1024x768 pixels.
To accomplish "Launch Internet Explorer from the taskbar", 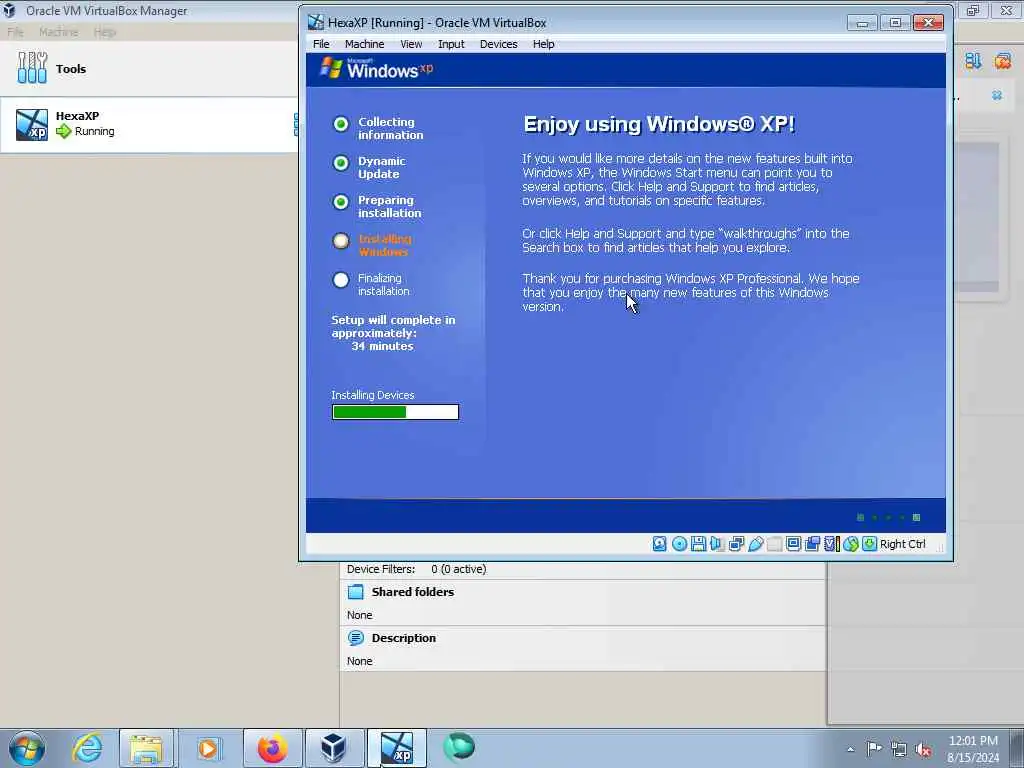I will coord(88,748).
